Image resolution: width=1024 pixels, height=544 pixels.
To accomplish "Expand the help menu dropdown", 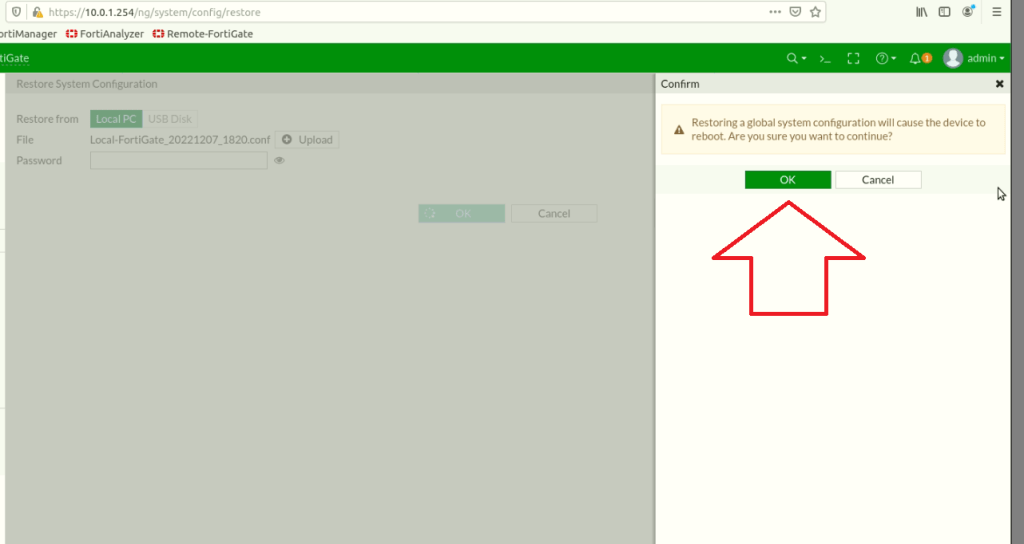I will tap(886, 59).
